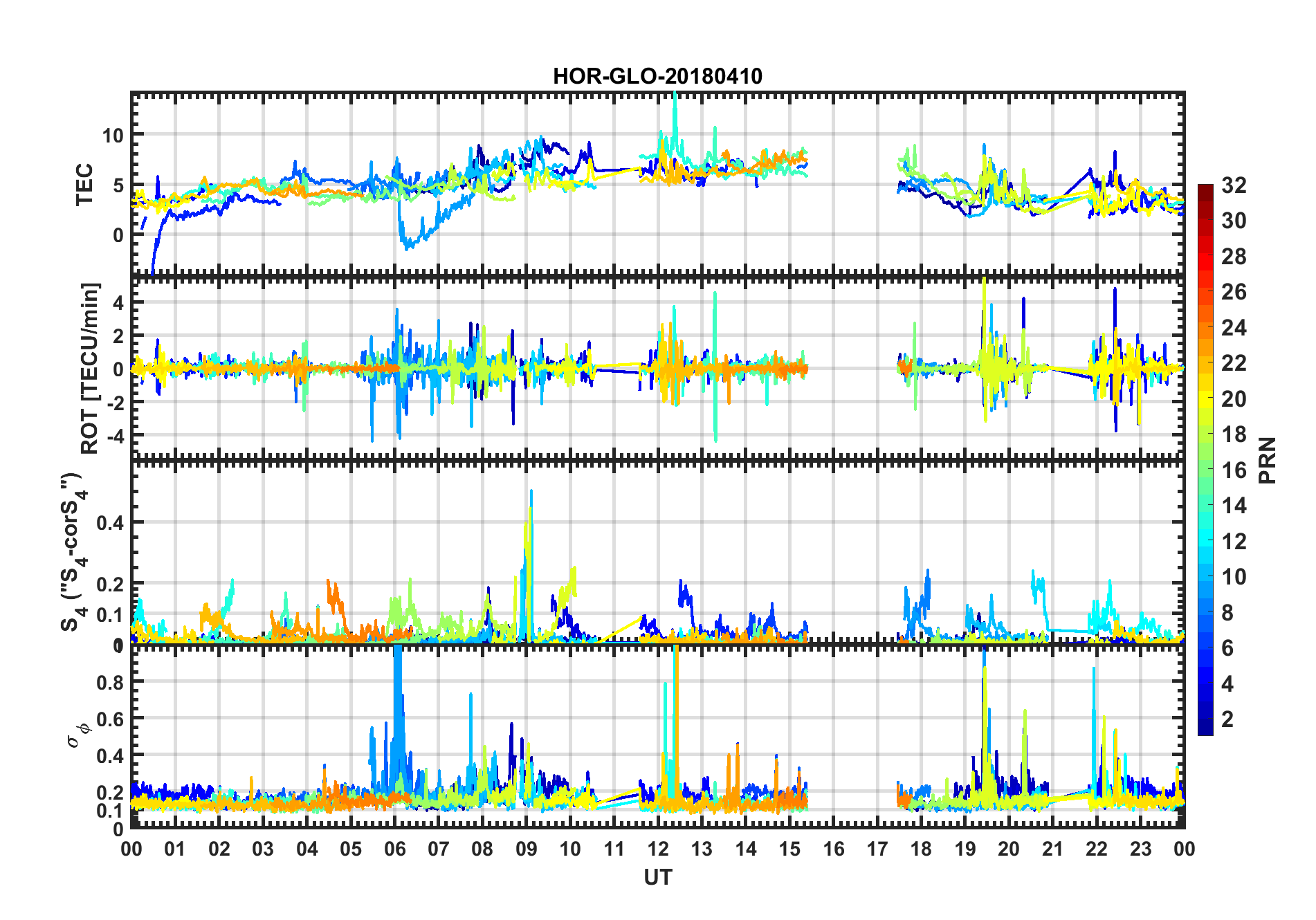Click the sigma-phi y-axis label
Viewport: 1316px width, 920px height.
tap(78, 735)
